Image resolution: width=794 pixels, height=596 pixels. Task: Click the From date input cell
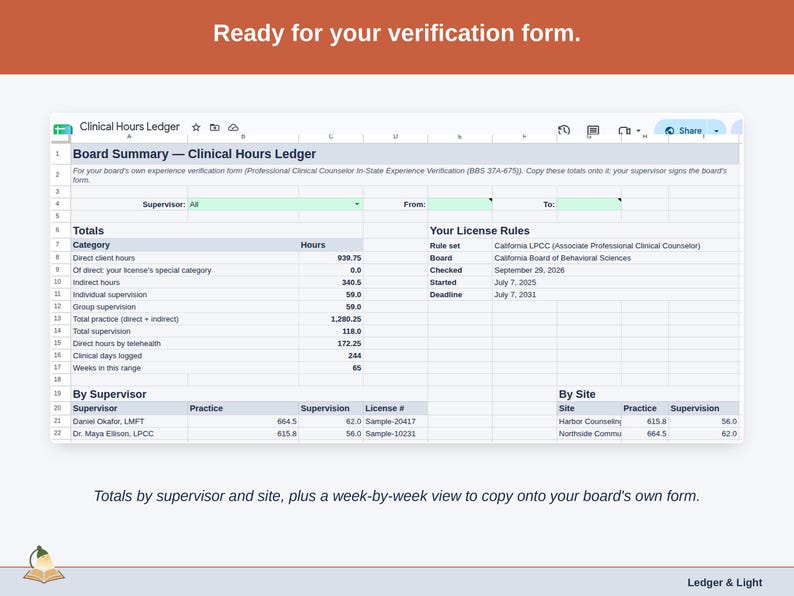[460, 205]
